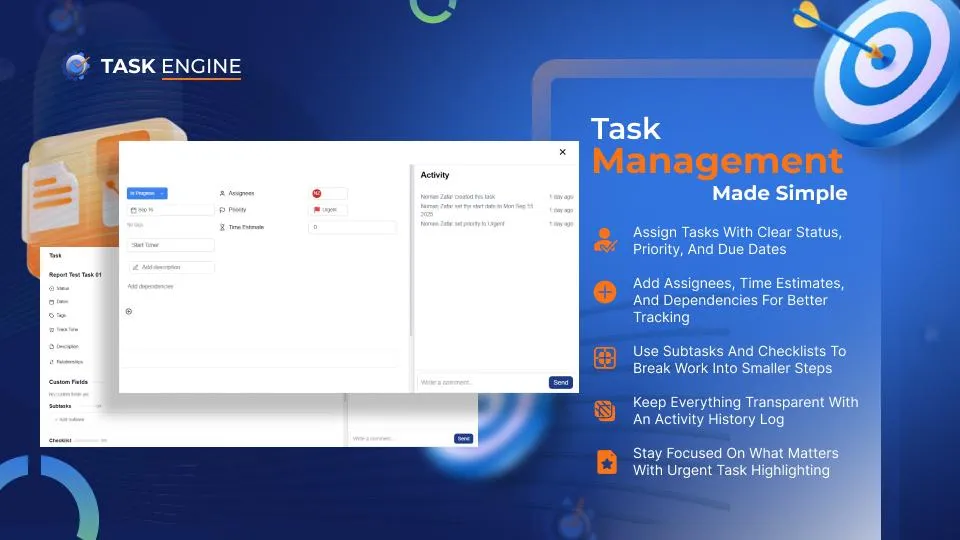Click the Start Timer button

170,245
